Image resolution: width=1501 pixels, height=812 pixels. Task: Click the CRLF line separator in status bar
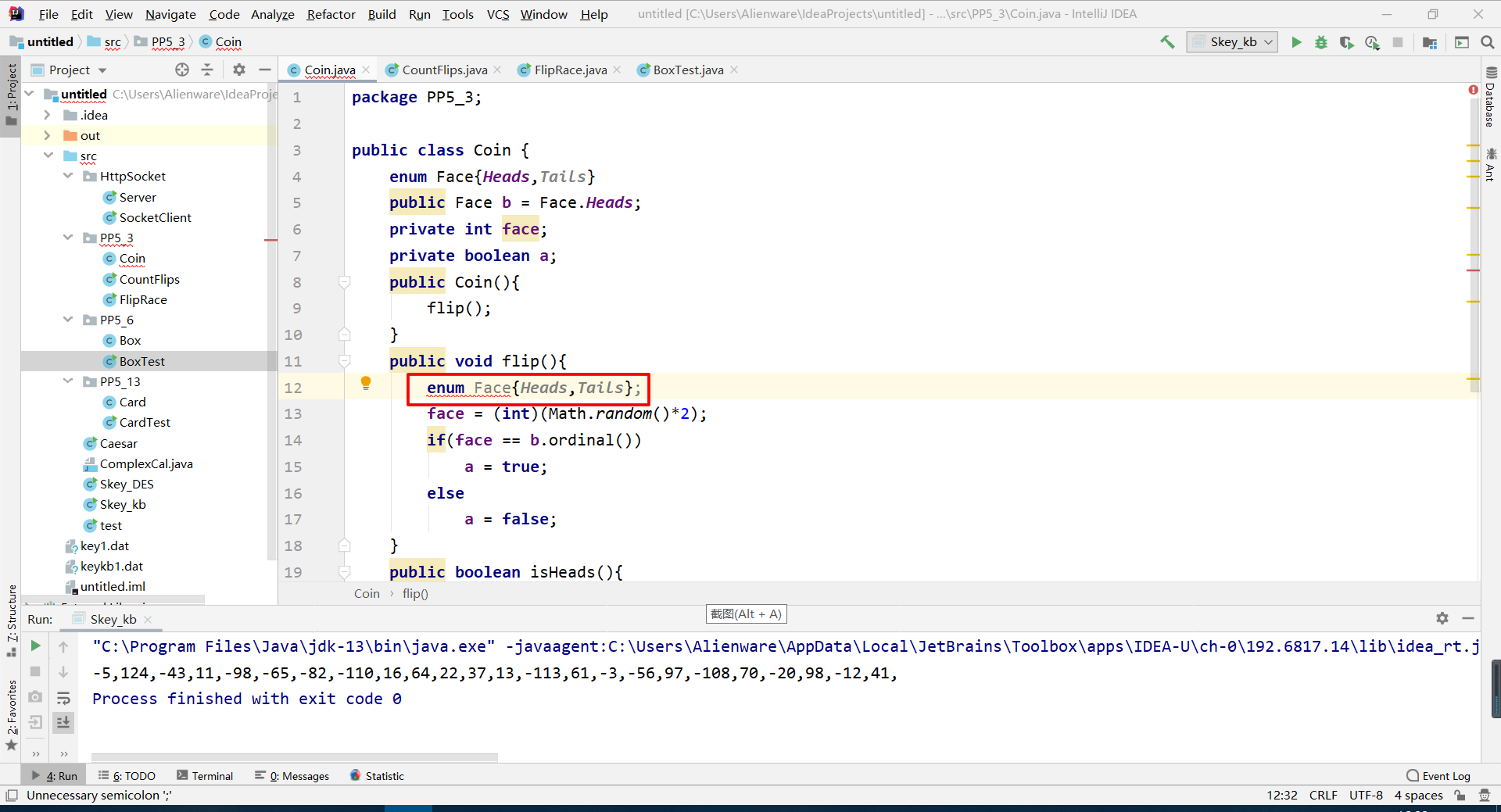coord(1324,795)
